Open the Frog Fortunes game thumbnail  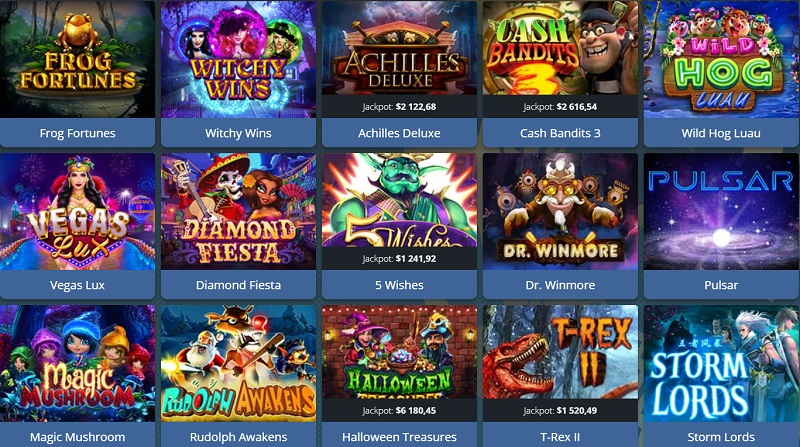78,59
